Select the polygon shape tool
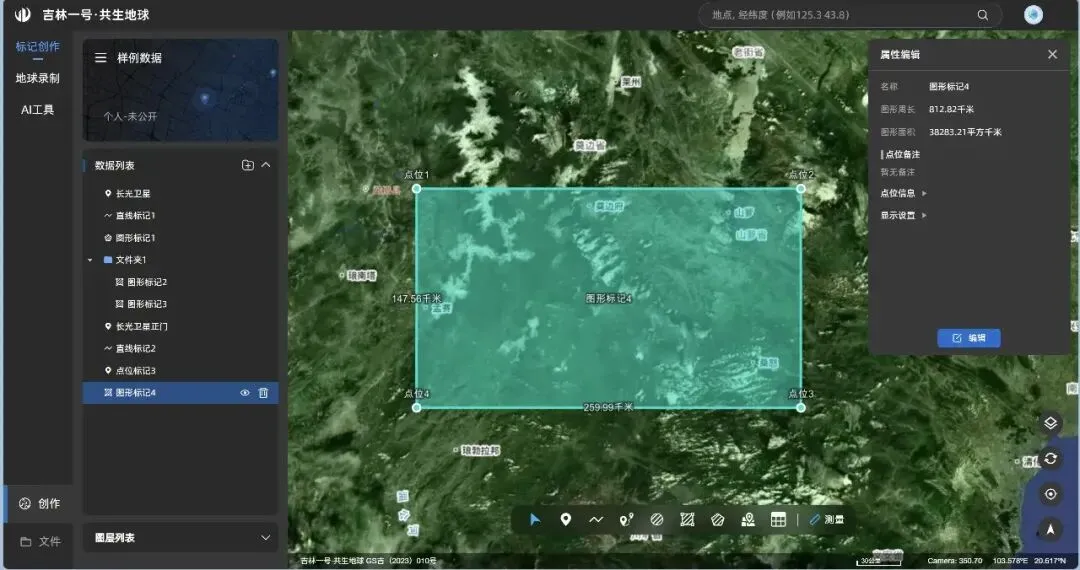The height and width of the screenshot is (570, 1080). [717, 520]
